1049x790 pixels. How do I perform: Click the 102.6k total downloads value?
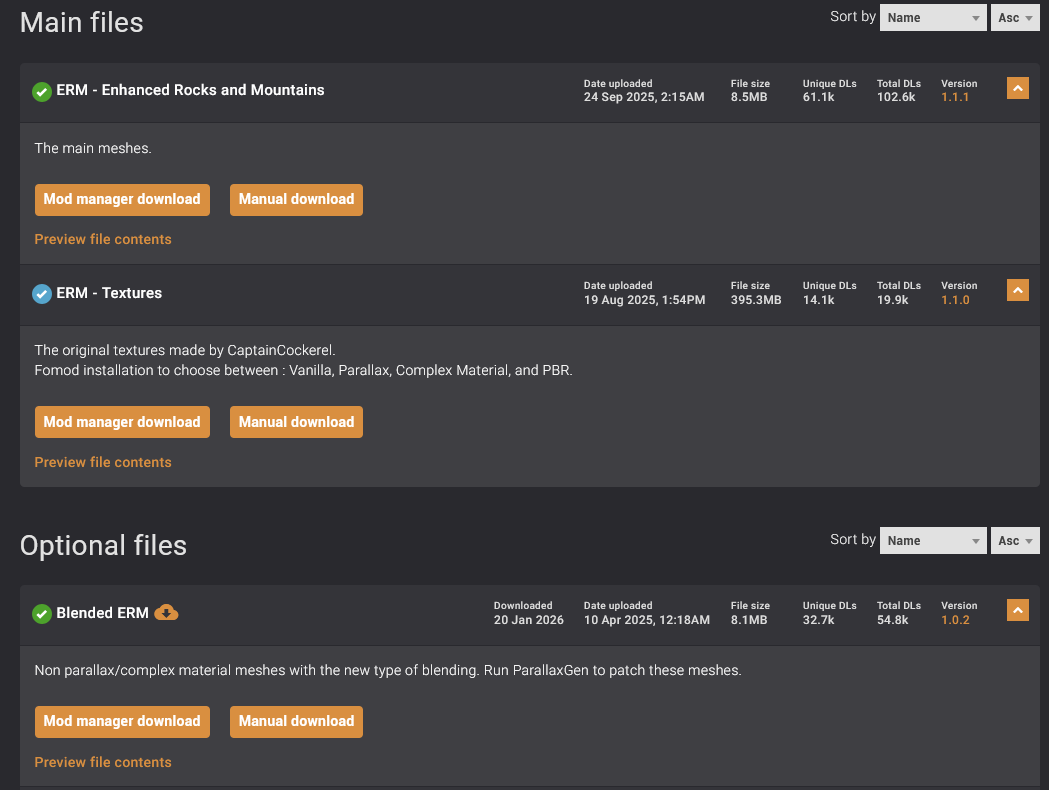pos(896,98)
